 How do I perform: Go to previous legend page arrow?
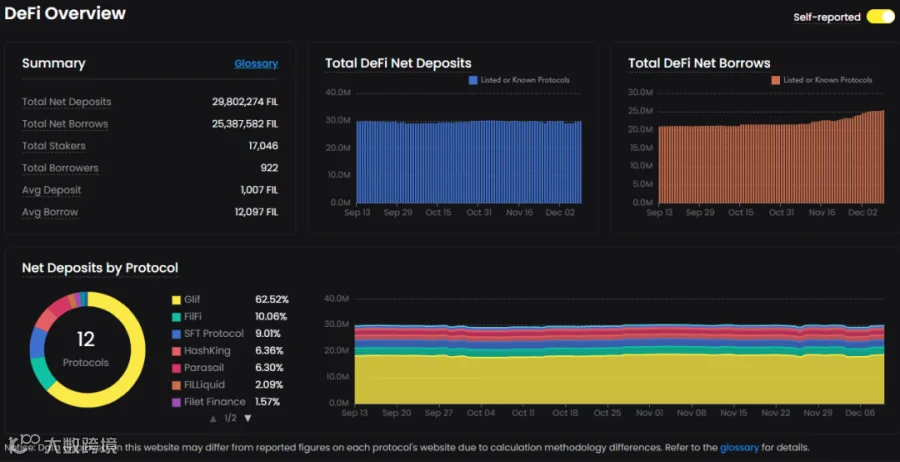point(214,418)
